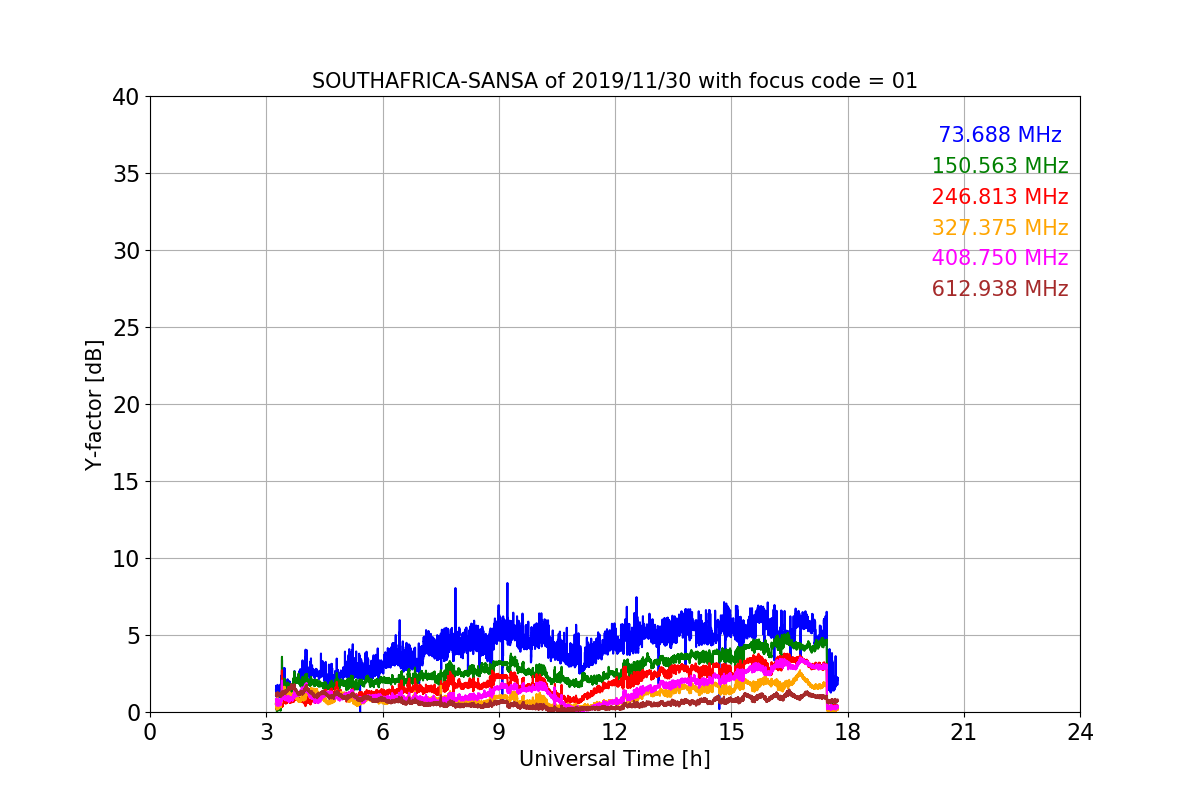Click y-axis tick value 5
This screenshot has height=800, width=1200.
click(x=133, y=636)
